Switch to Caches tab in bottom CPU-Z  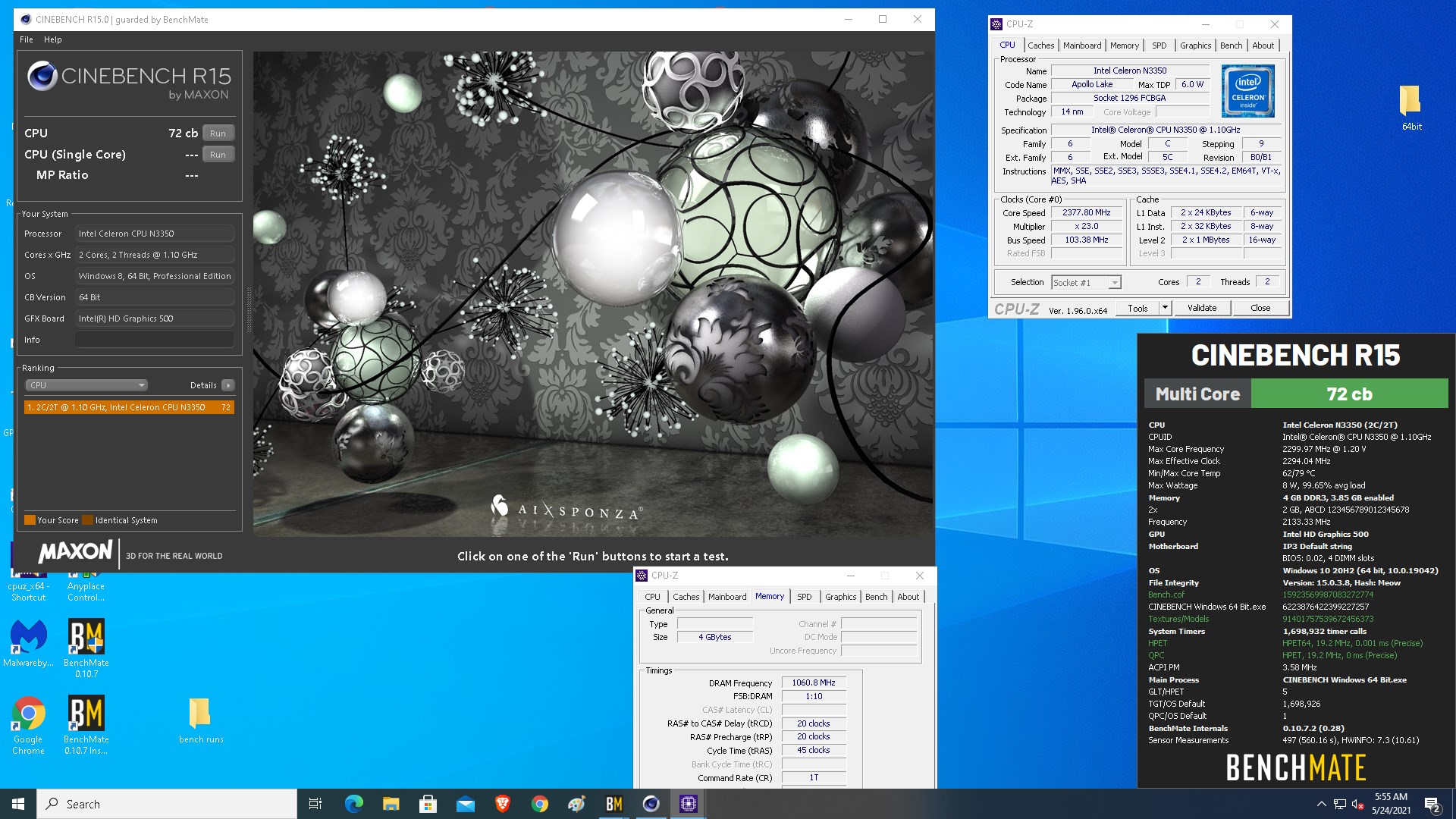(686, 597)
